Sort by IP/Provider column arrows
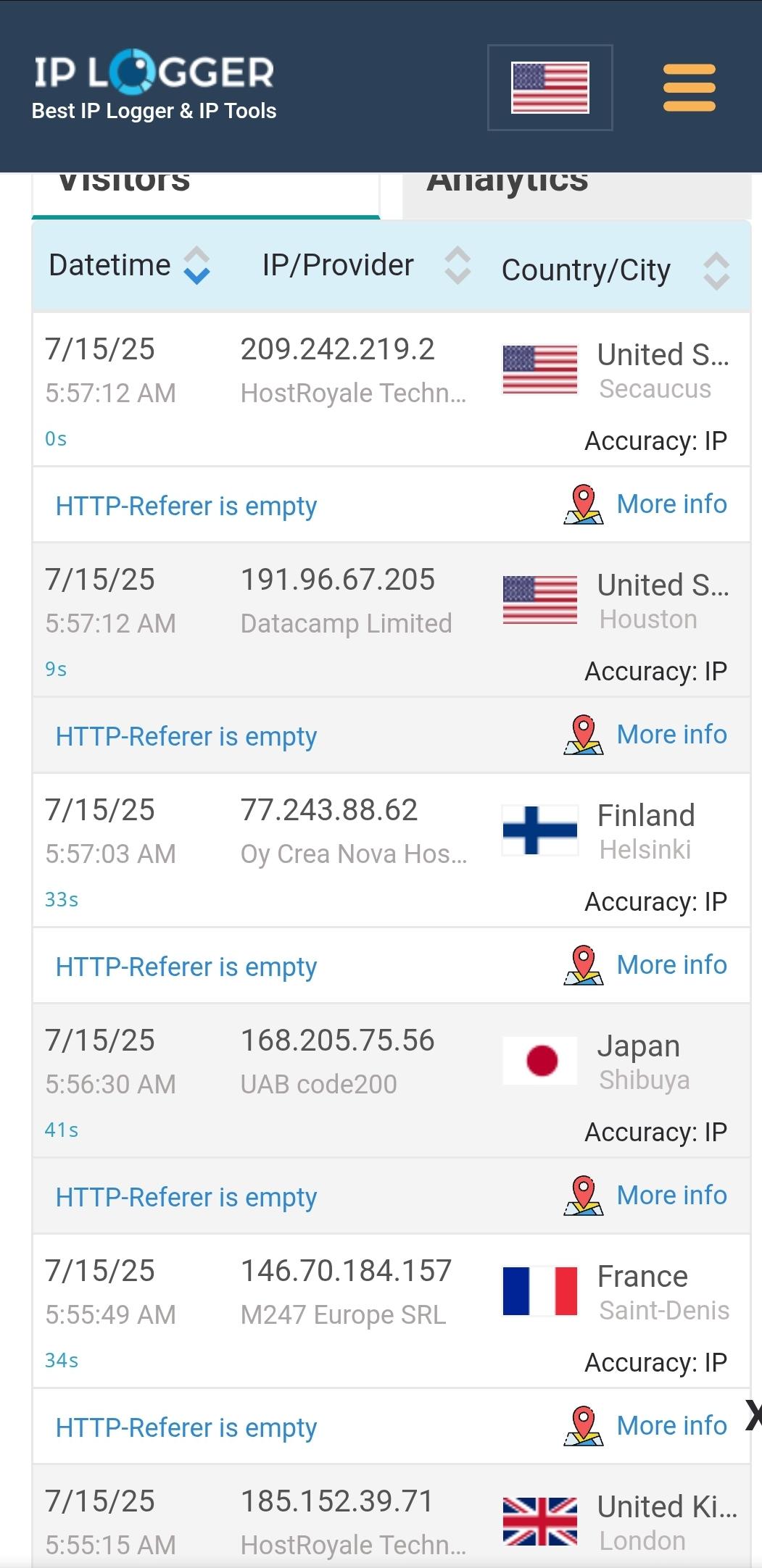The height and width of the screenshot is (1568, 762). 457,265
